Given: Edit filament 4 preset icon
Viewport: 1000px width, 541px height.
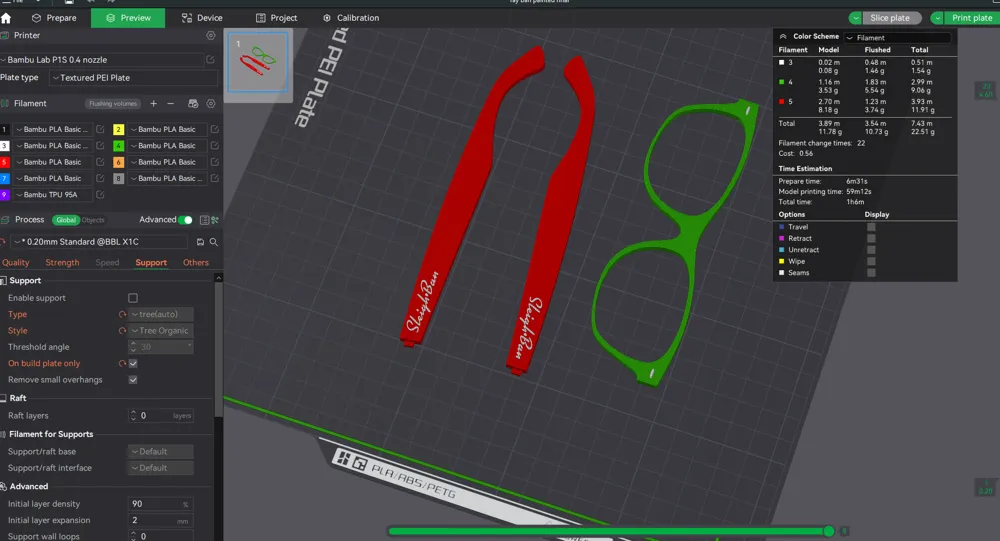Looking at the screenshot, I should pyautogui.click(x=215, y=145).
